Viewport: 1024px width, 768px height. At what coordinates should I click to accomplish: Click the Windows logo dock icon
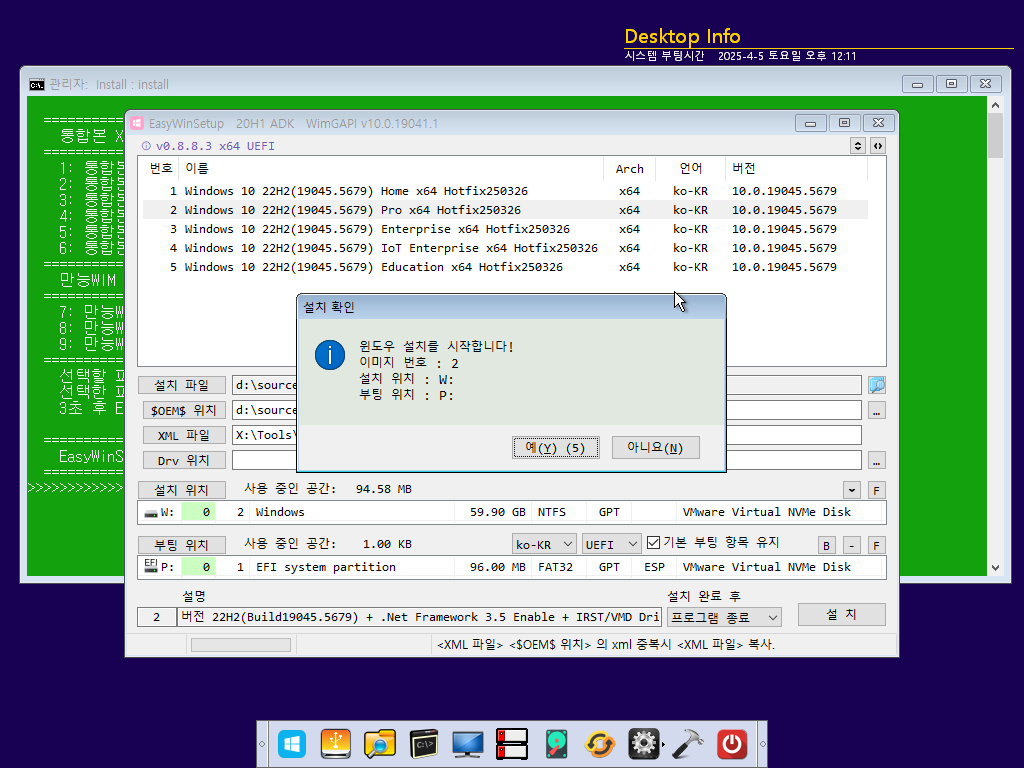click(292, 744)
